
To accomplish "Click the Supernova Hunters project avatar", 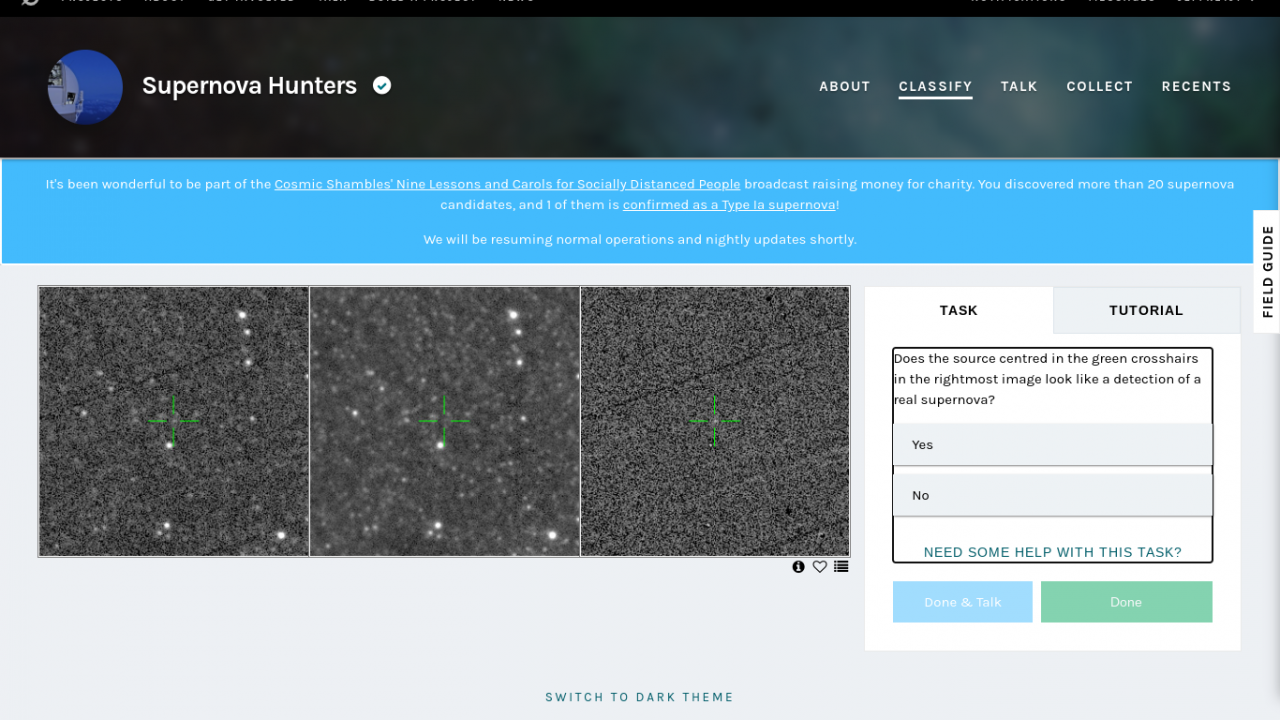I will [85, 87].
